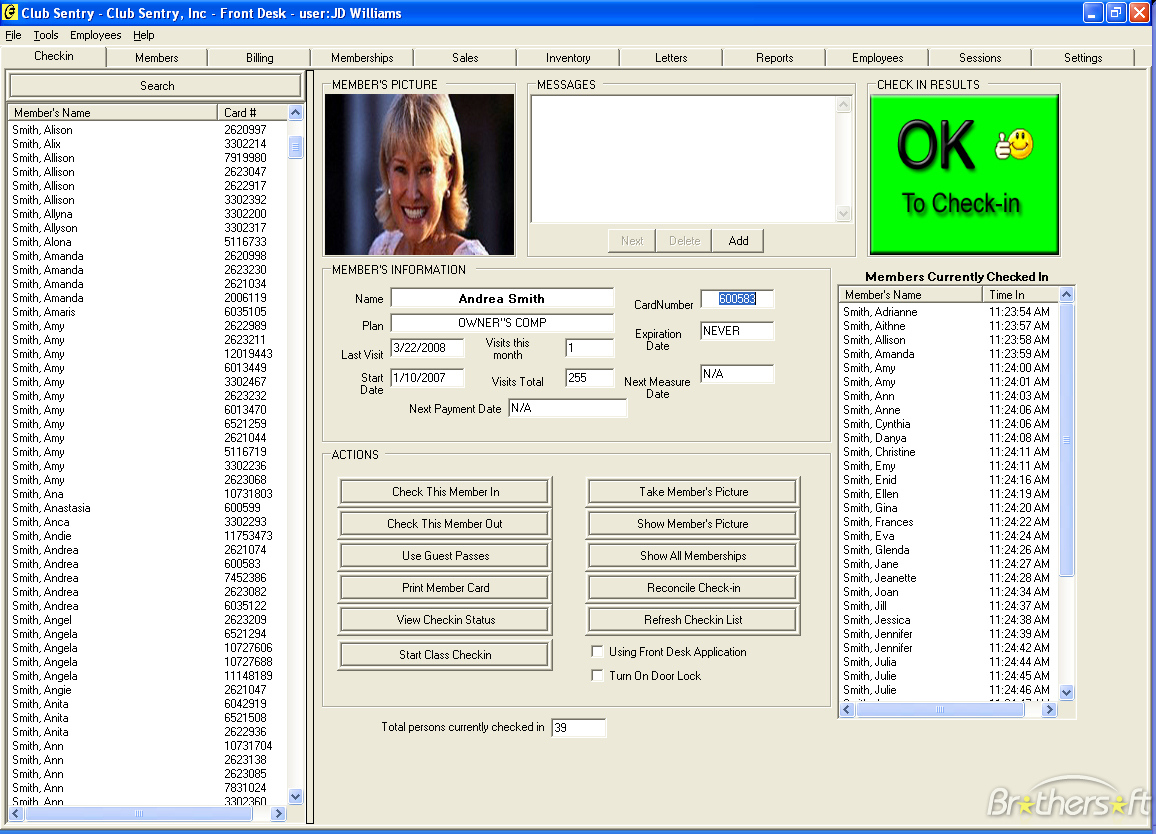Screen dimensions: 1156x834
Task: Click the CardNumber input field
Action: (x=737, y=299)
